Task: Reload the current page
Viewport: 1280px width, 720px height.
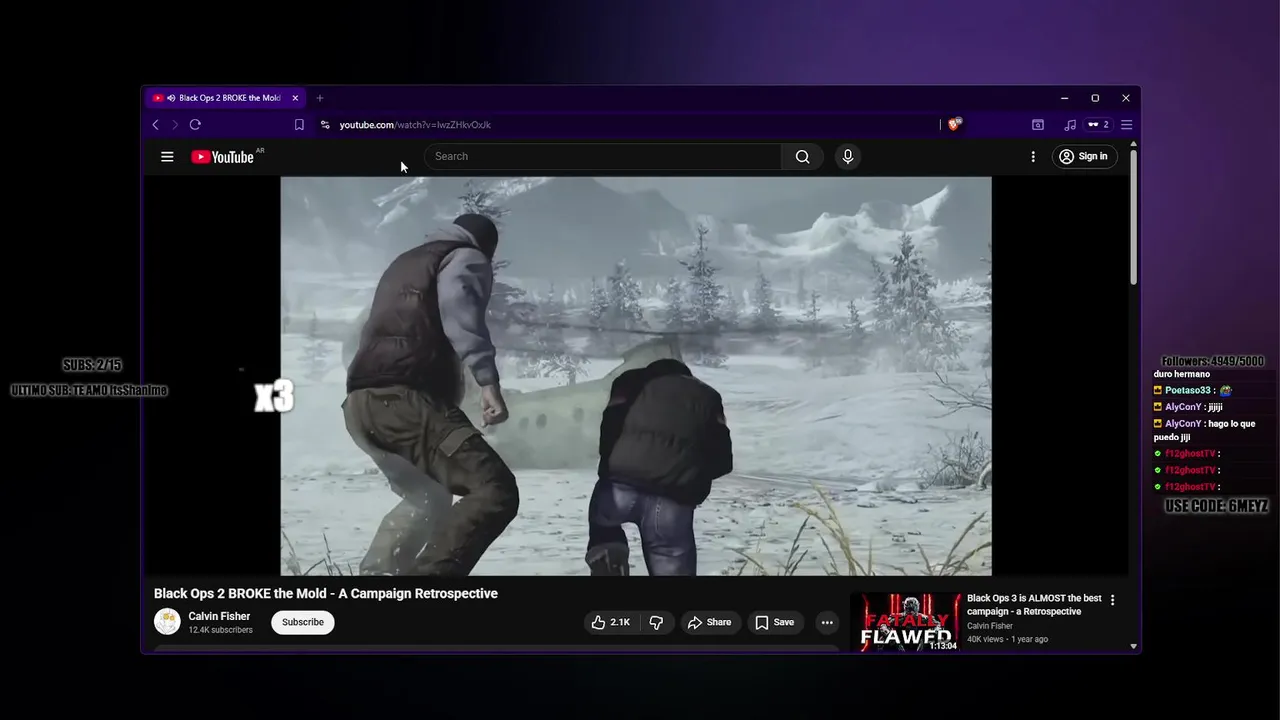Action: point(195,125)
